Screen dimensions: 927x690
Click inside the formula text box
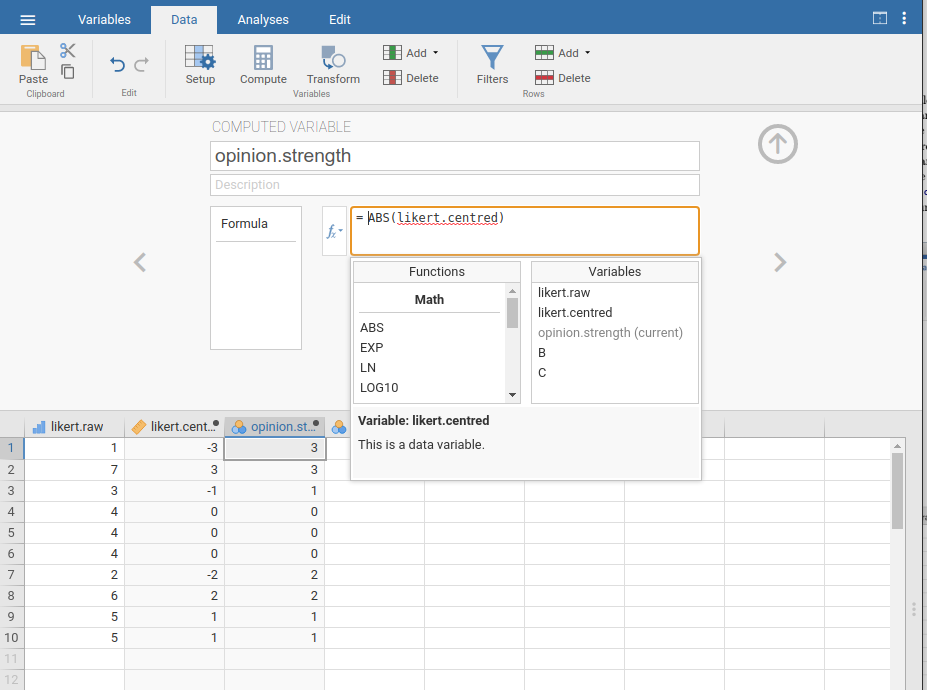point(524,231)
